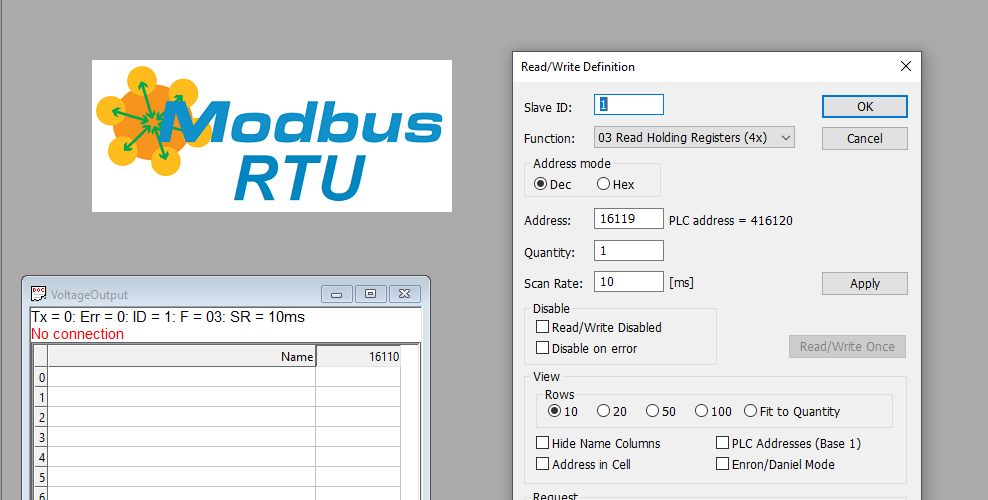The height and width of the screenshot is (500, 988).
Task: Select 10 rows view option
Action: click(x=563, y=411)
